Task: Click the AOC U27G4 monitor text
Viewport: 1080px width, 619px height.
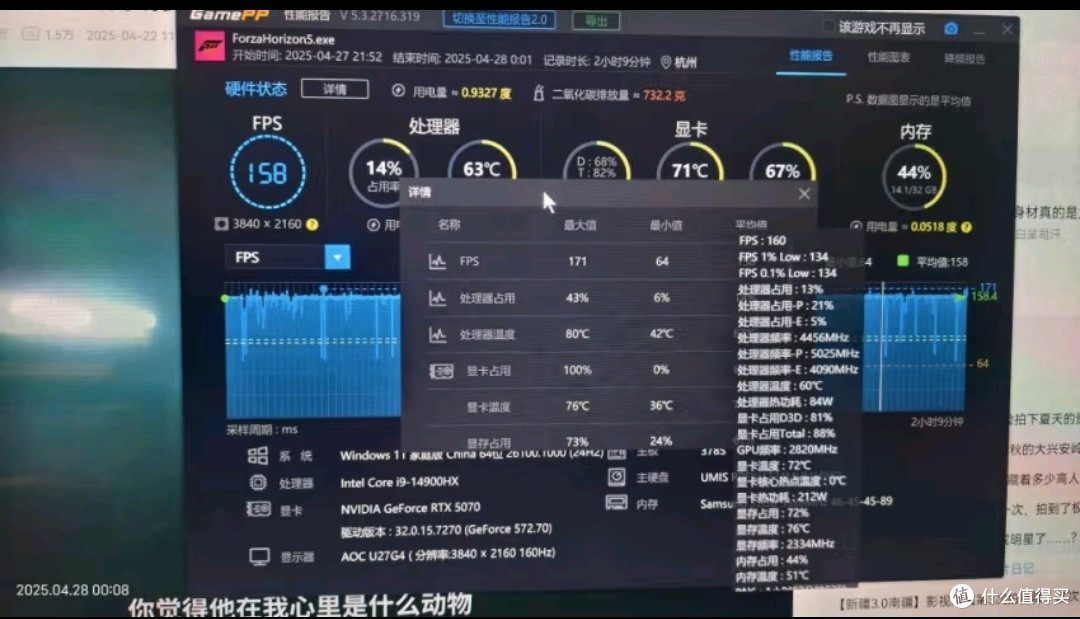Action: pyautogui.click(x=448, y=554)
